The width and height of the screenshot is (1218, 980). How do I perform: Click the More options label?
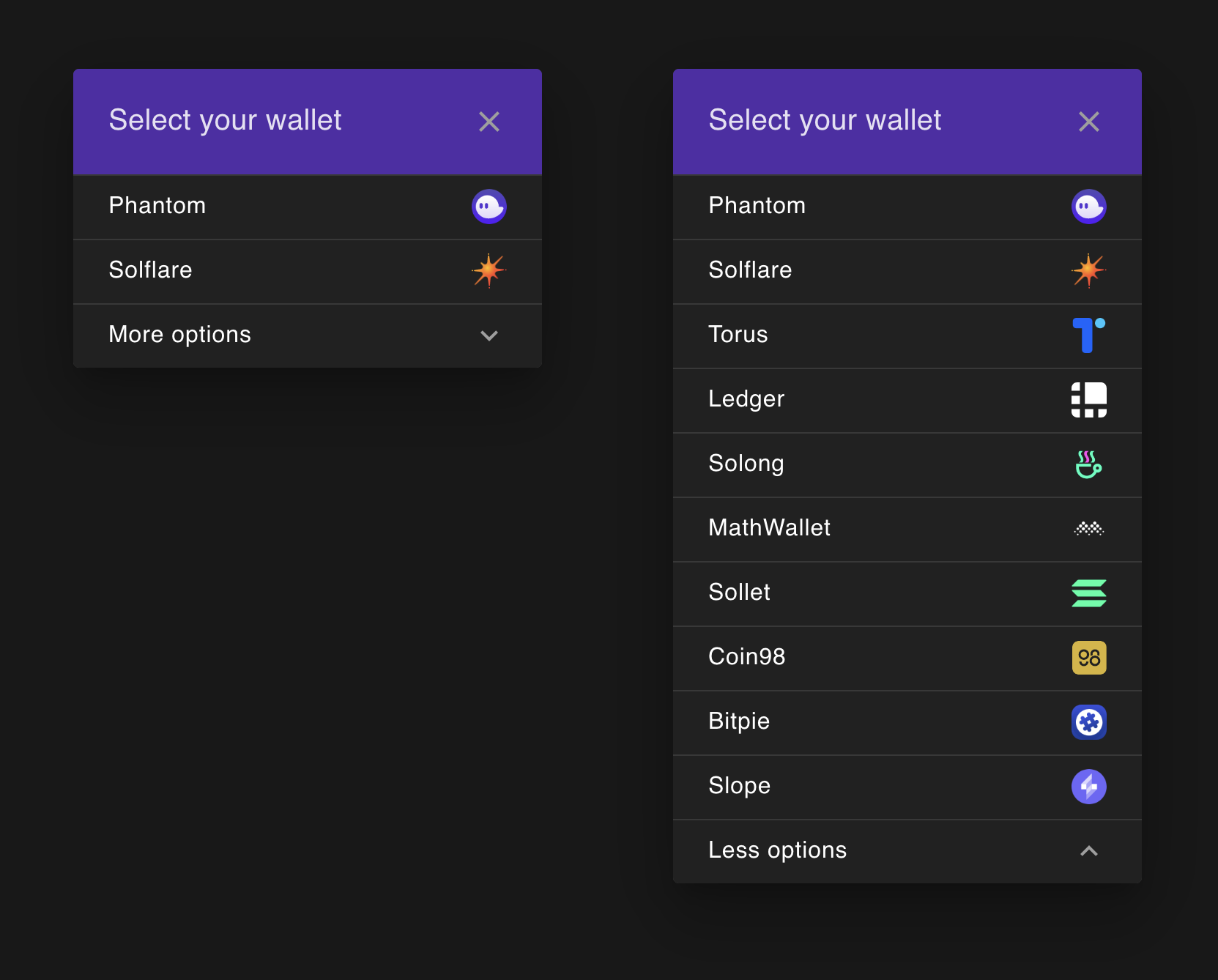click(179, 335)
